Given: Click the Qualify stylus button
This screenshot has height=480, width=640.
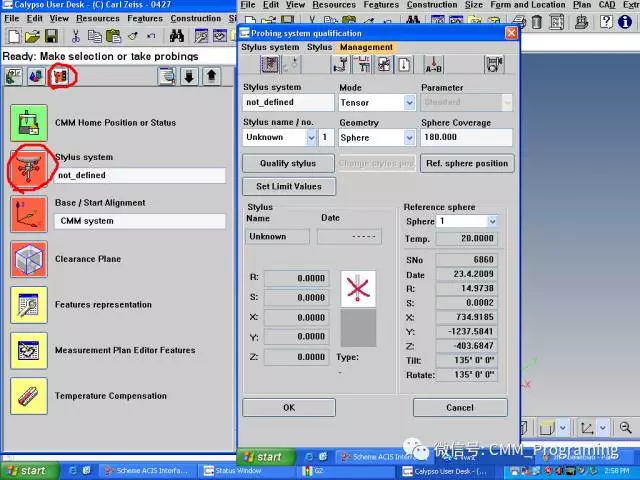Looking at the screenshot, I should tap(288, 163).
